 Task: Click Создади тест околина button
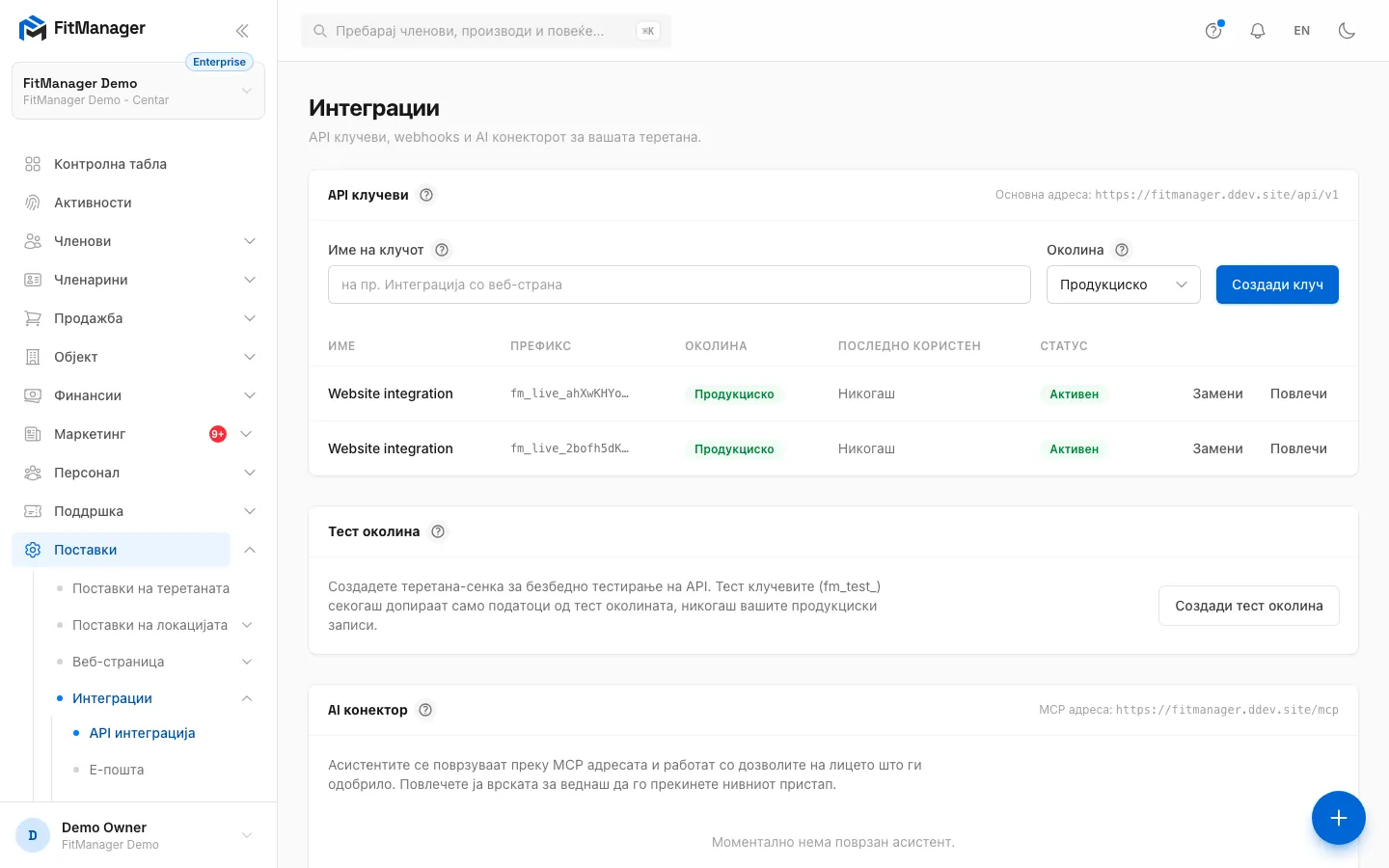1249,606
